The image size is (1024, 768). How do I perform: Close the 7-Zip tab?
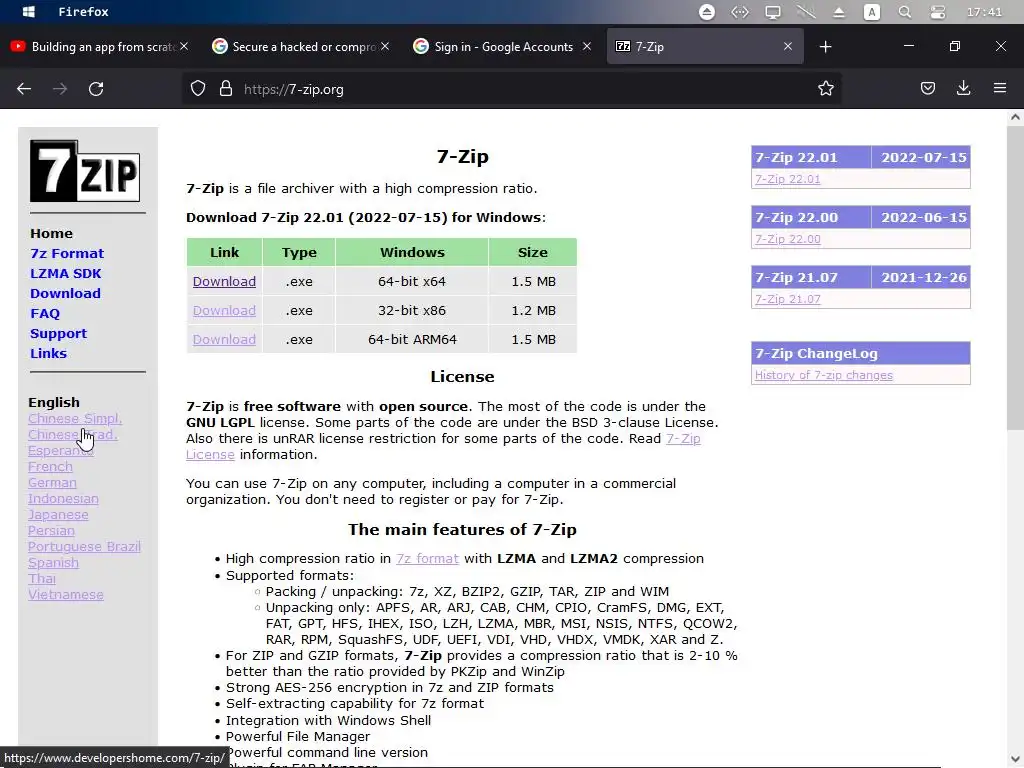(788, 46)
